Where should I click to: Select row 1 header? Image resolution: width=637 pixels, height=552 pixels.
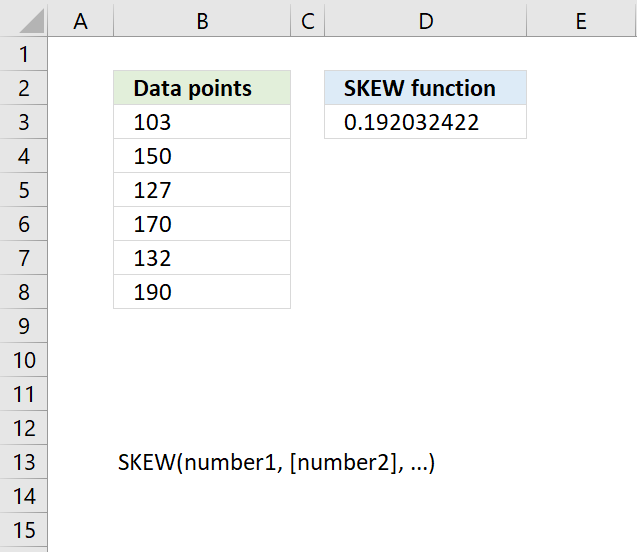24,54
